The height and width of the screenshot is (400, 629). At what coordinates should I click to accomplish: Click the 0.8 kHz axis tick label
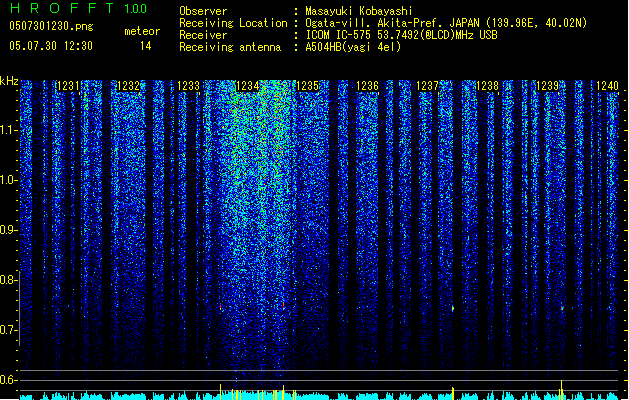[x=8, y=280]
